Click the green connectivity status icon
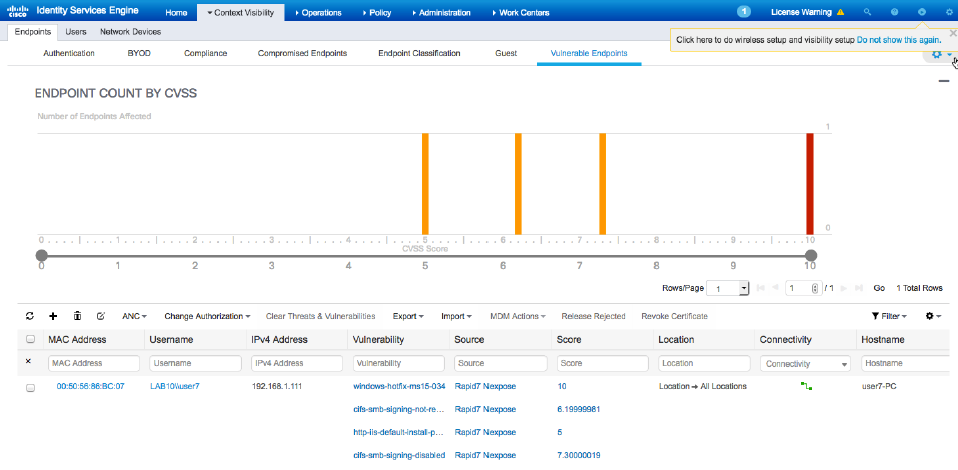Viewport: 958px width, 470px height. coord(805,386)
